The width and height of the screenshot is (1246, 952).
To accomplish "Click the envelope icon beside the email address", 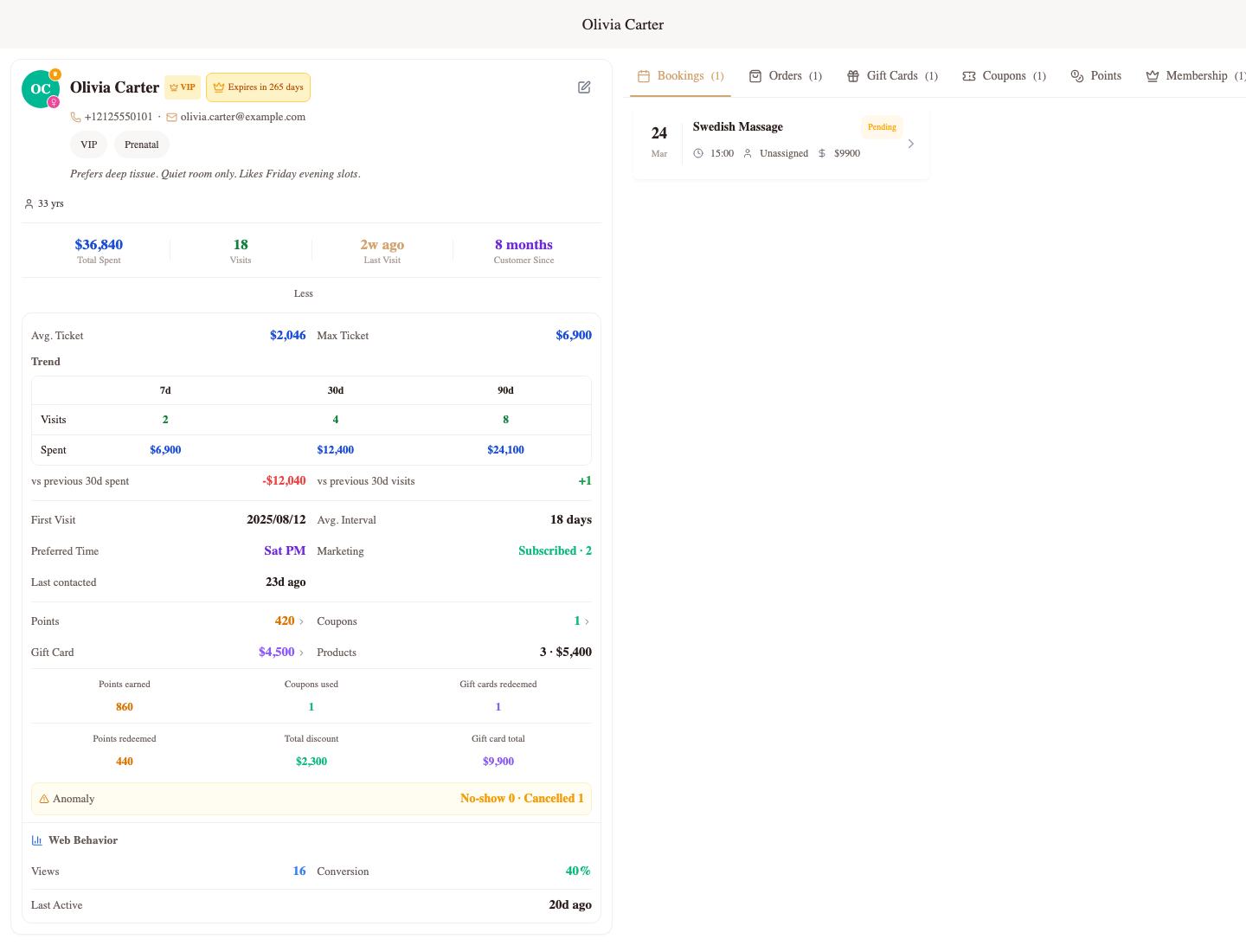I will click(x=171, y=117).
